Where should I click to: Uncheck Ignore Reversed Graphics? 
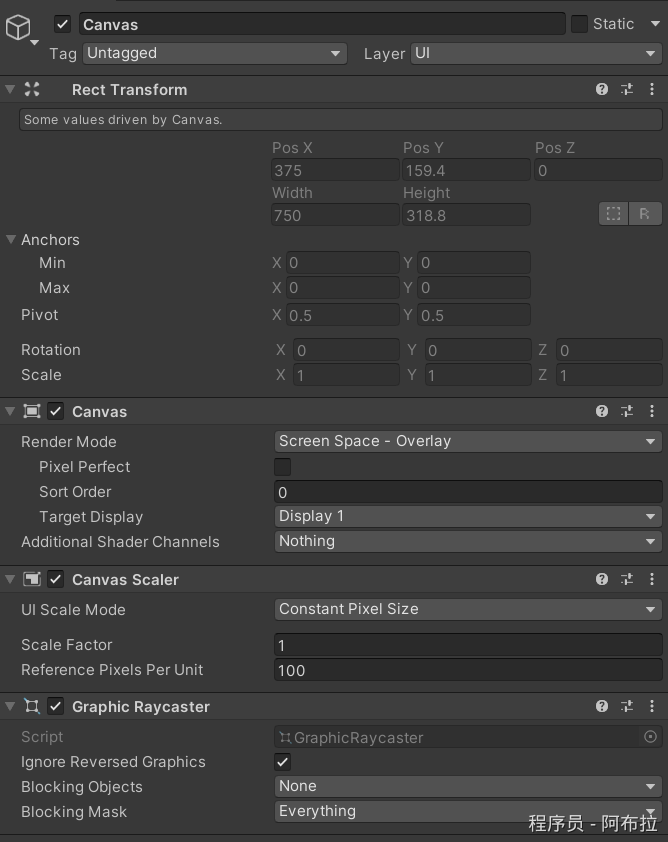click(283, 762)
